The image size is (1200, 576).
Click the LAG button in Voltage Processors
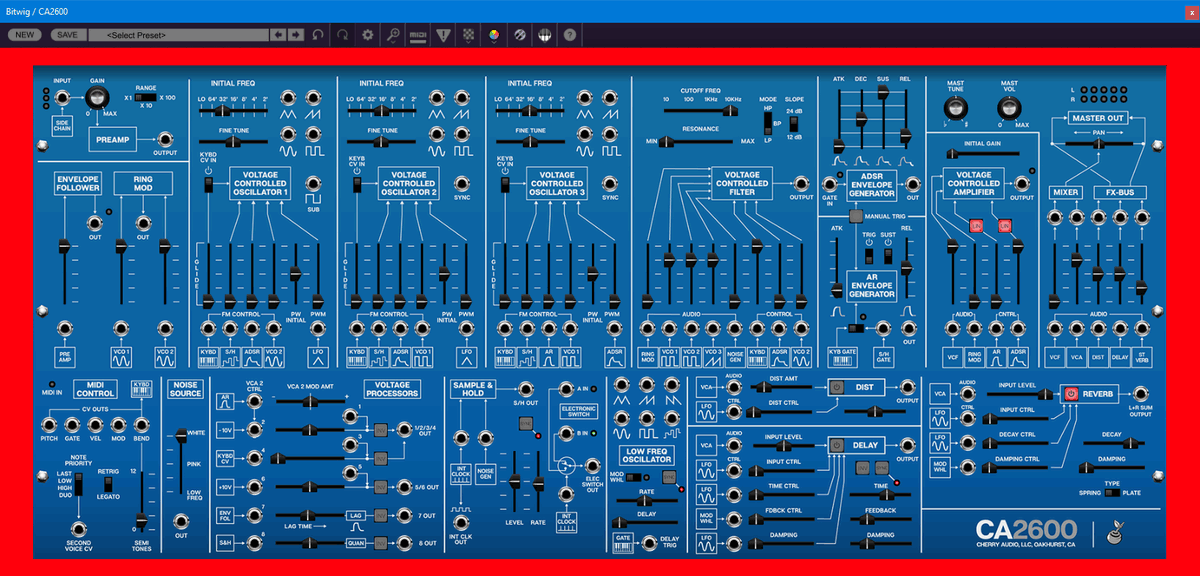click(x=356, y=516)
